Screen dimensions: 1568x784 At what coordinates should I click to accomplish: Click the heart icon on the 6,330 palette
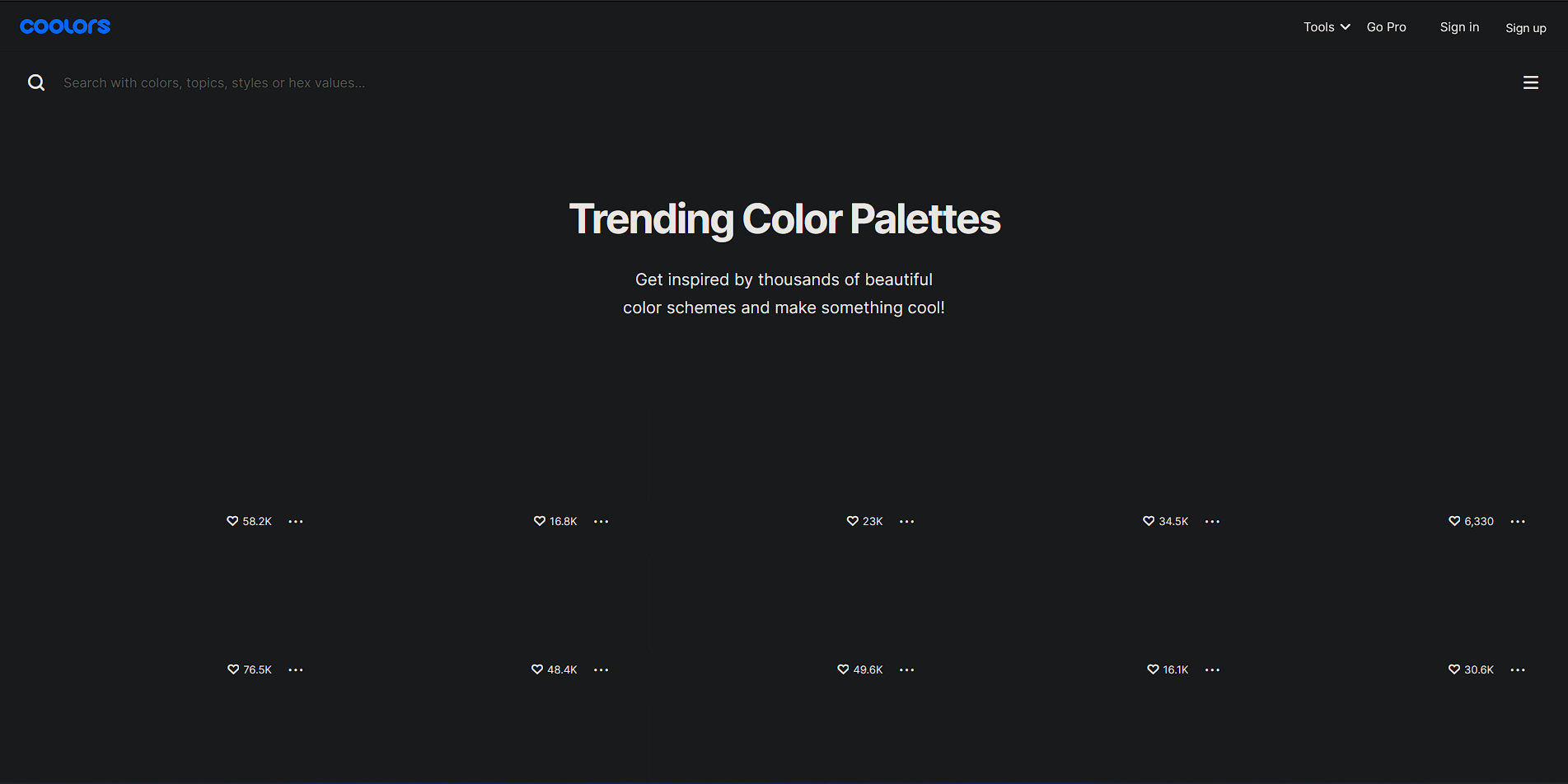[1453, 521]
